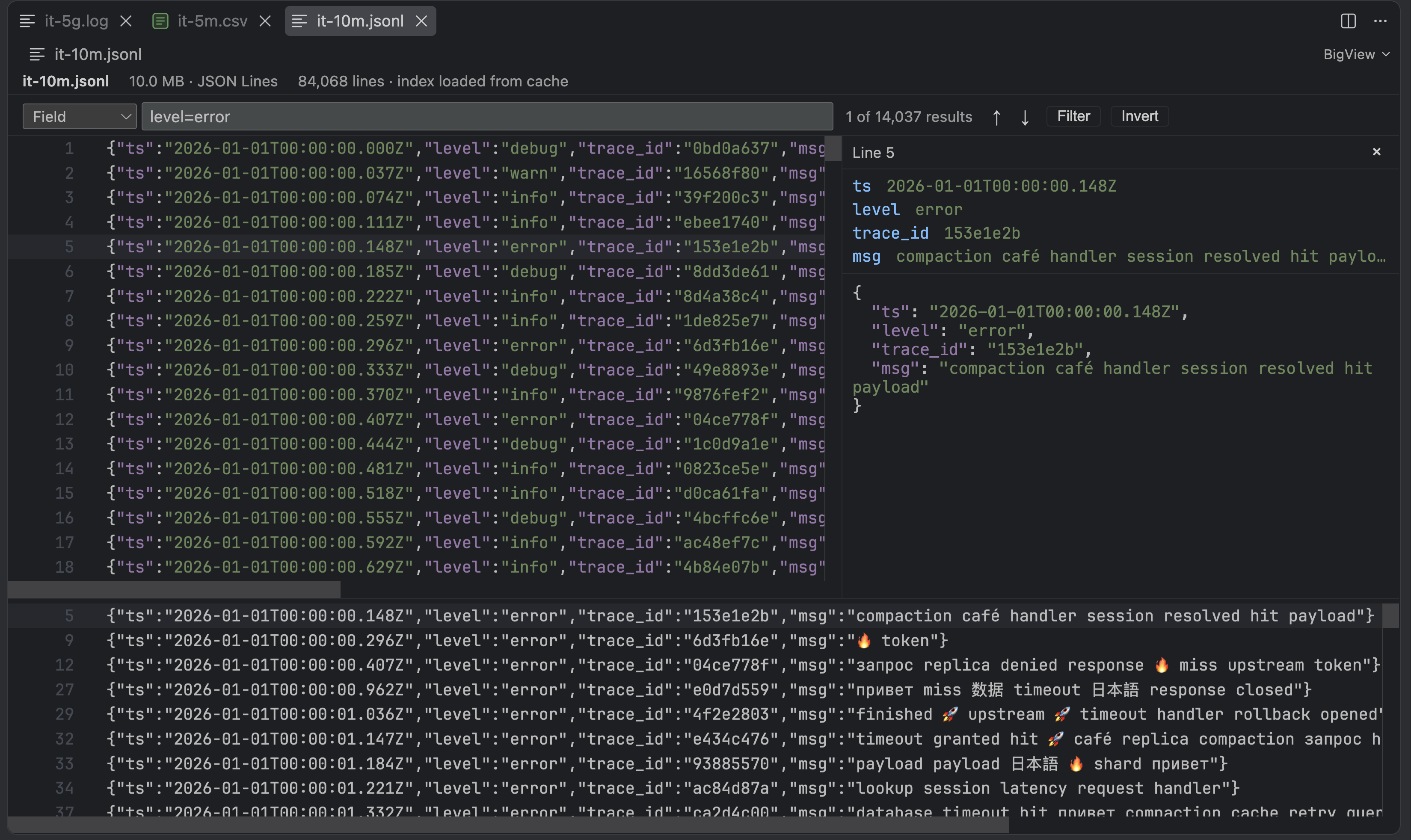Switch to the it-5g.log tab
Viewport: 1411px width, 840px height.
pyautogui.click(x=77, y=21)
